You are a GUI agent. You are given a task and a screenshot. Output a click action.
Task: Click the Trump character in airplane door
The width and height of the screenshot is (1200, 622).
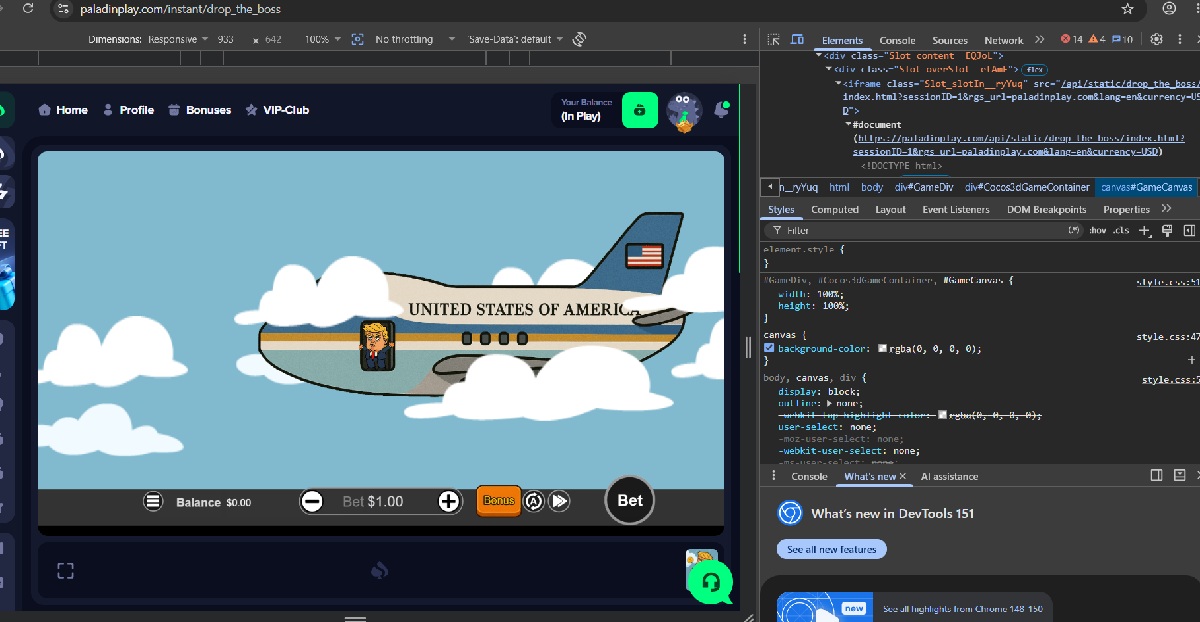pyautogui.click(x=375, y=345)
